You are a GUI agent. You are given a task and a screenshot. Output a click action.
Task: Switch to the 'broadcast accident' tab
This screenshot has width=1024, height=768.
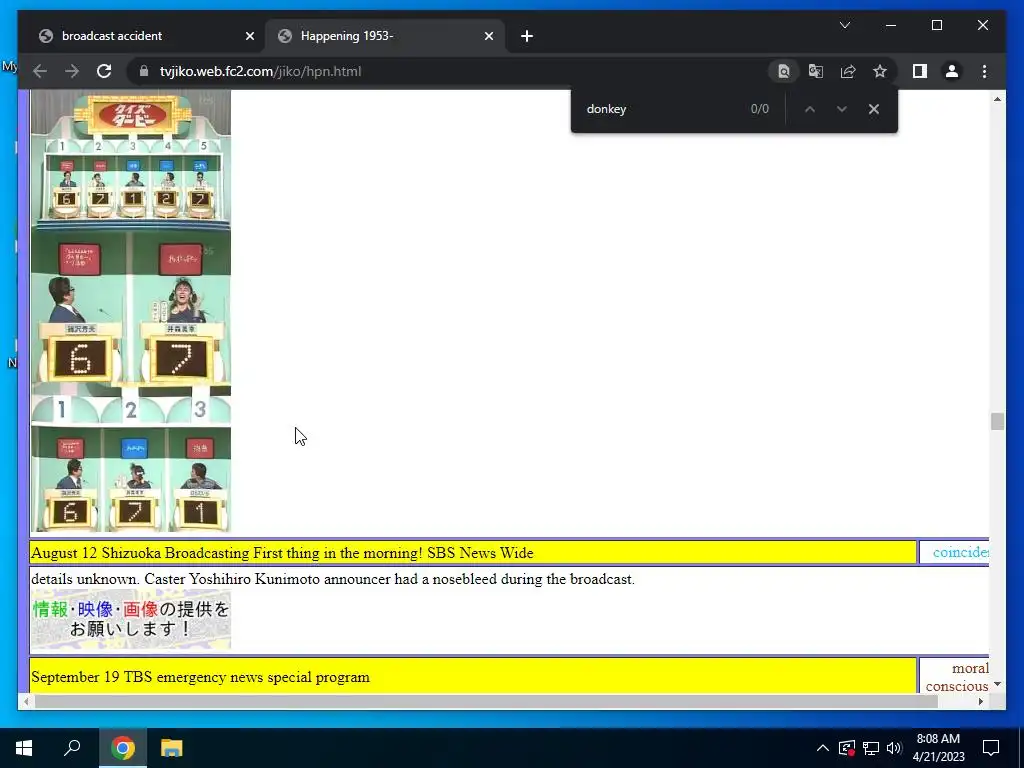pyautogui.click(x=144, y=36)
